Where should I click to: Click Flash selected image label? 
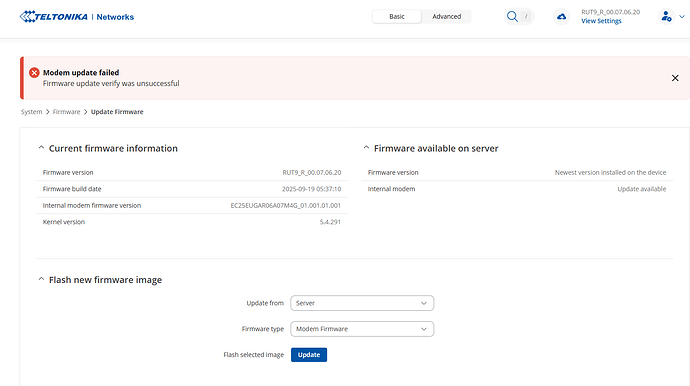tap(253, 355)
